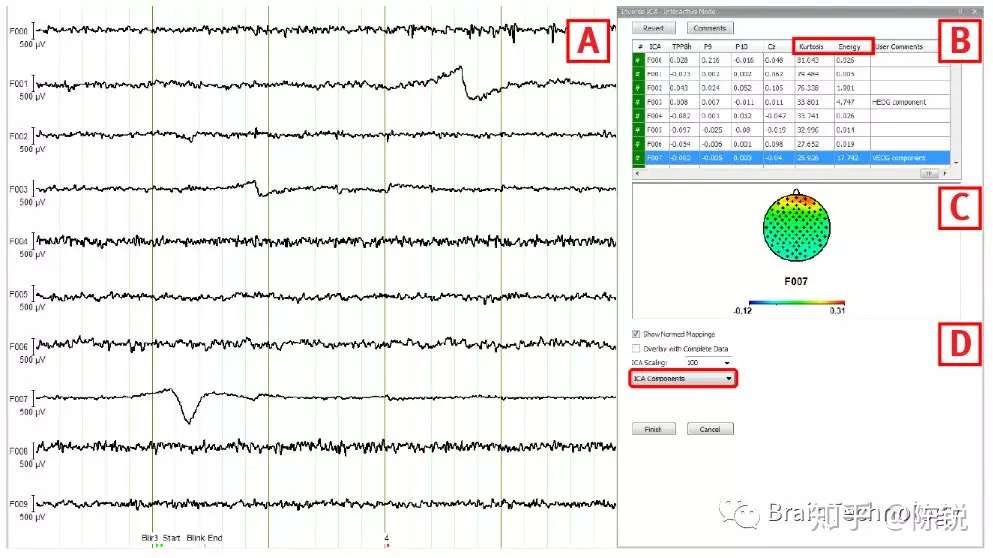The image size is (993, 558).
Task: Click the Revert button
Action: [654, 28]
